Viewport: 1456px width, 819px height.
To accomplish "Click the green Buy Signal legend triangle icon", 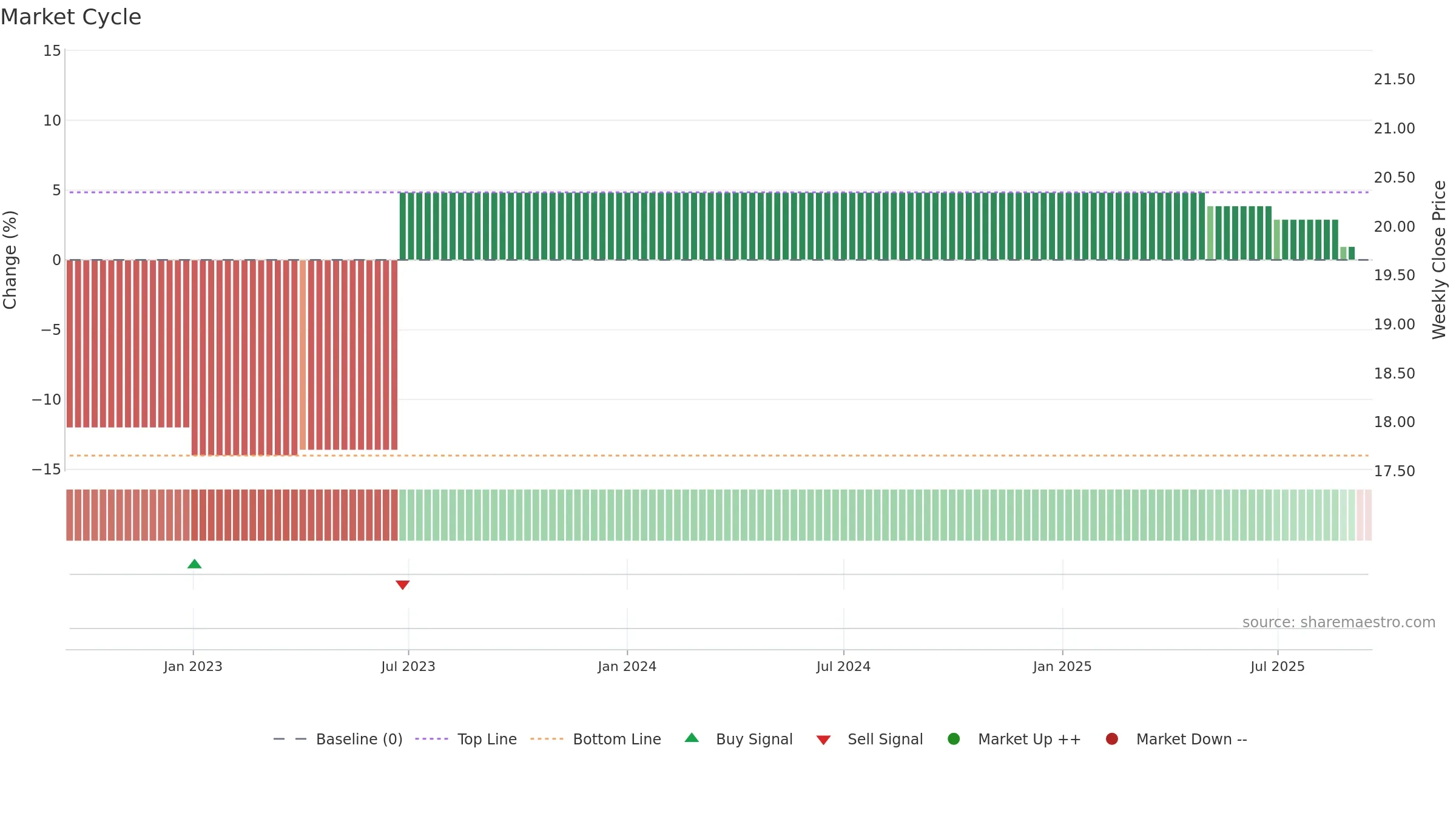I will [692, 738].
